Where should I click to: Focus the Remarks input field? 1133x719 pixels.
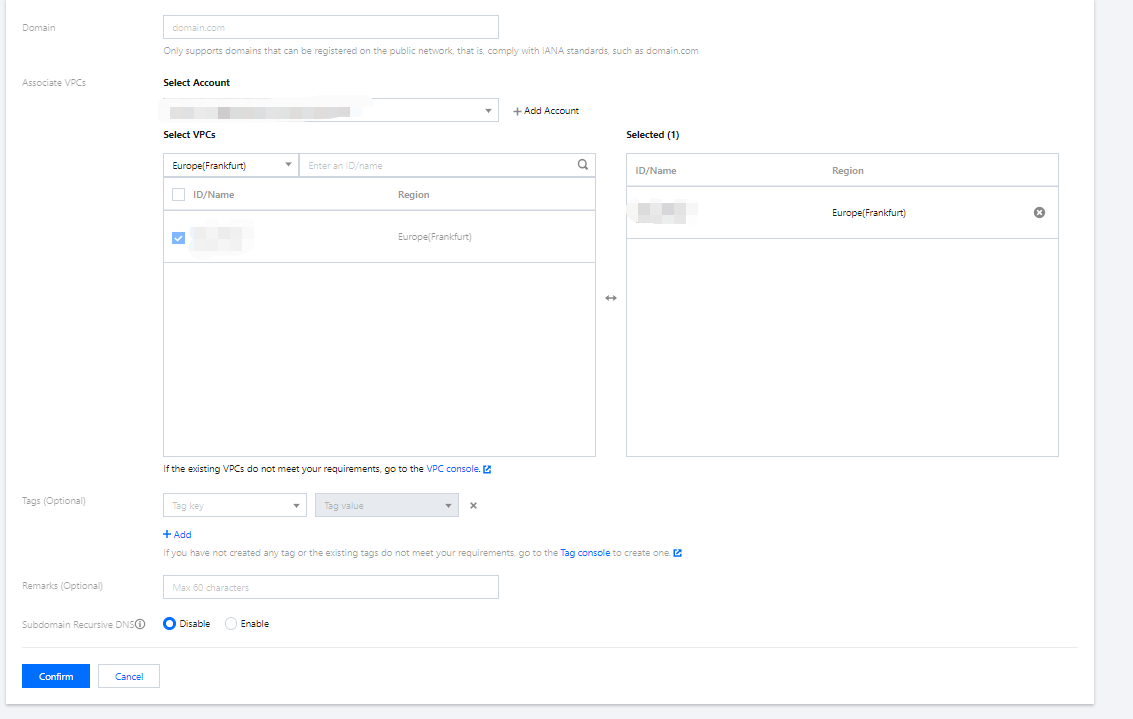331,587
